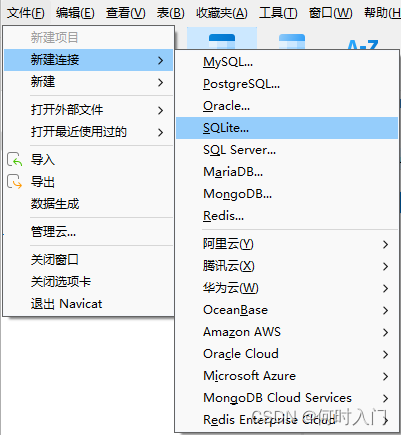The image size is (401, 435).
Task: Click the 导出 export icon
Action: tap(15, 181)
